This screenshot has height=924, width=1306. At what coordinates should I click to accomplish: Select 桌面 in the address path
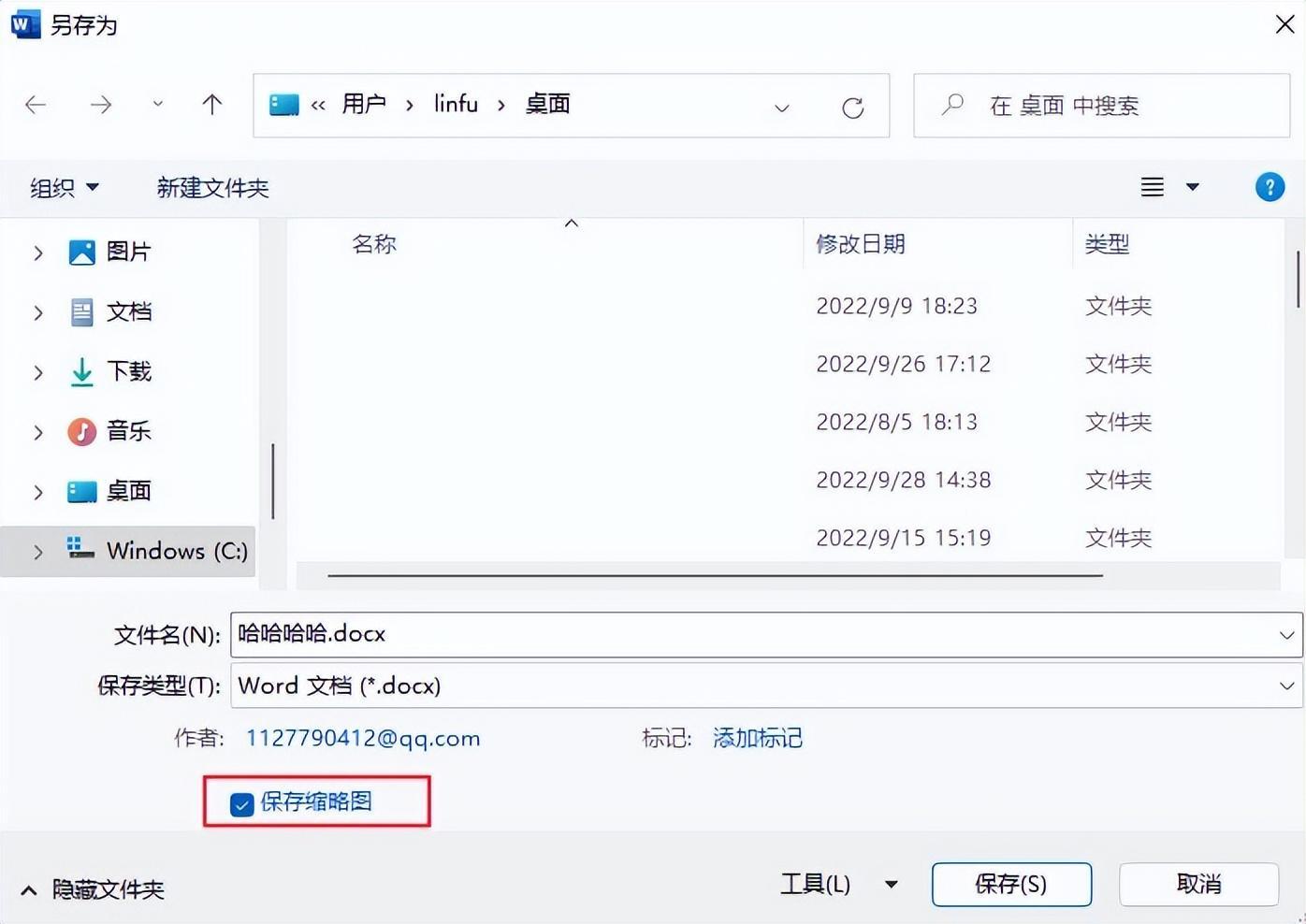pos(547,104)
